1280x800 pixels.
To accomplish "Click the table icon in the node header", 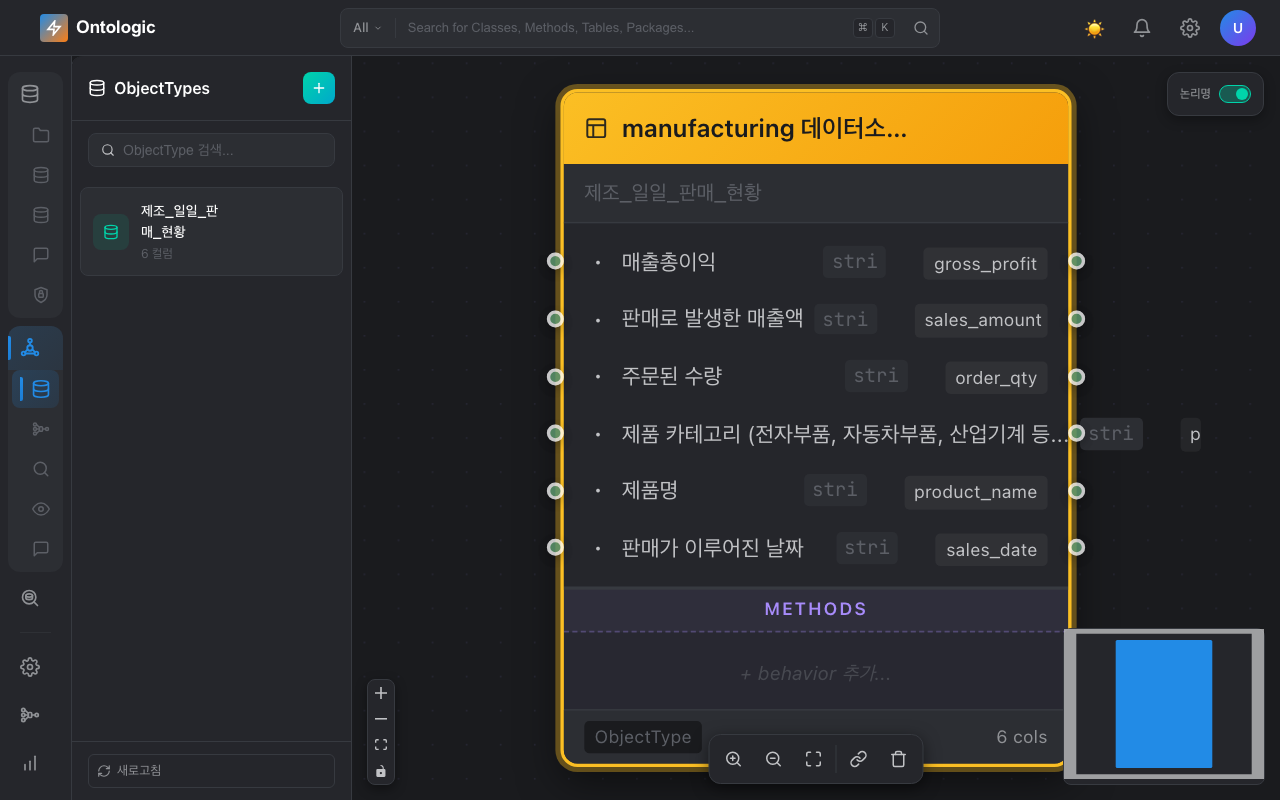I will pyautogui.click(x=596, y=128).
